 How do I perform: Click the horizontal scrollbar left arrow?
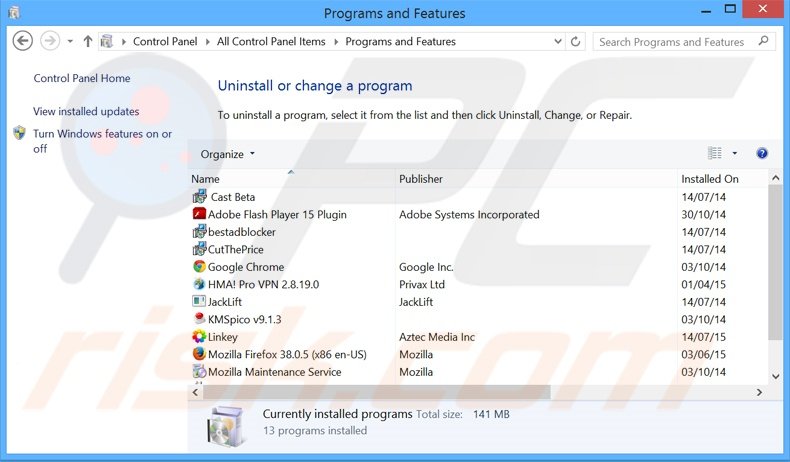tap(195, 392)
